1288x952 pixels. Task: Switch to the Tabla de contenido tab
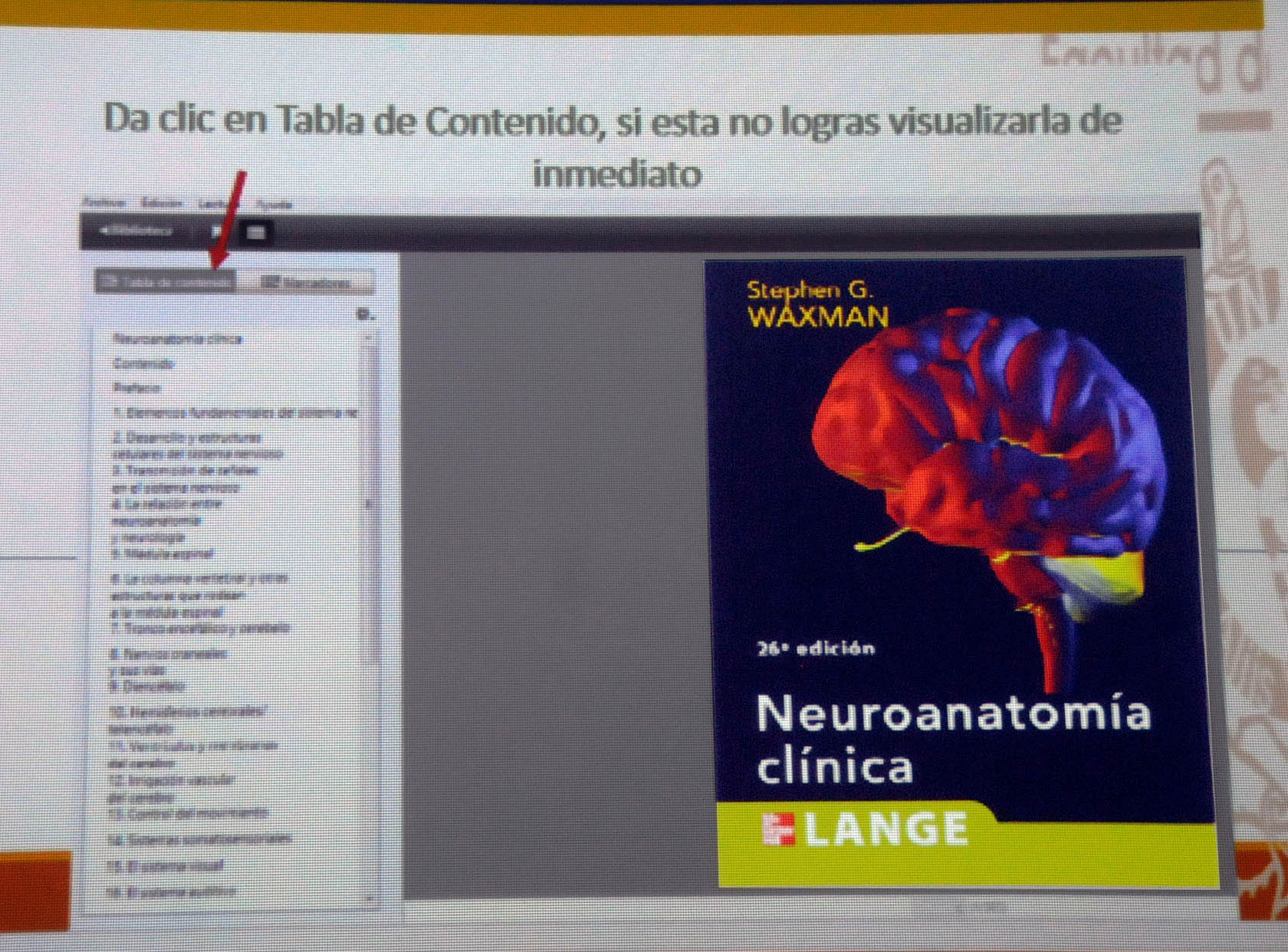click(166, 281)
